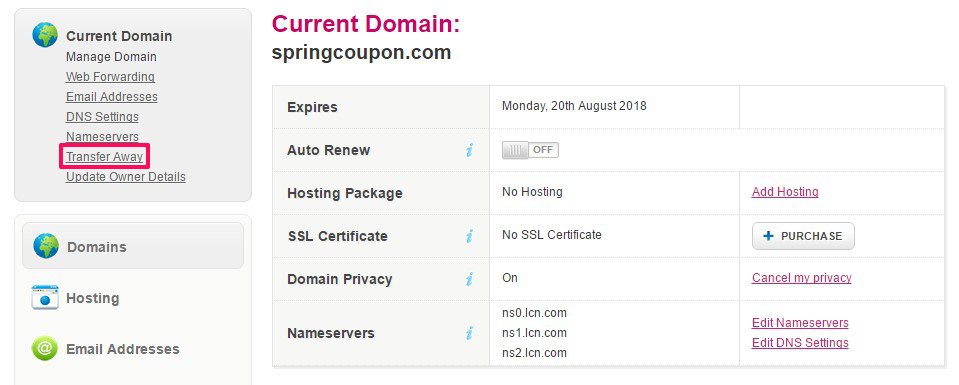Click the Domain Privacy On value

510,278
